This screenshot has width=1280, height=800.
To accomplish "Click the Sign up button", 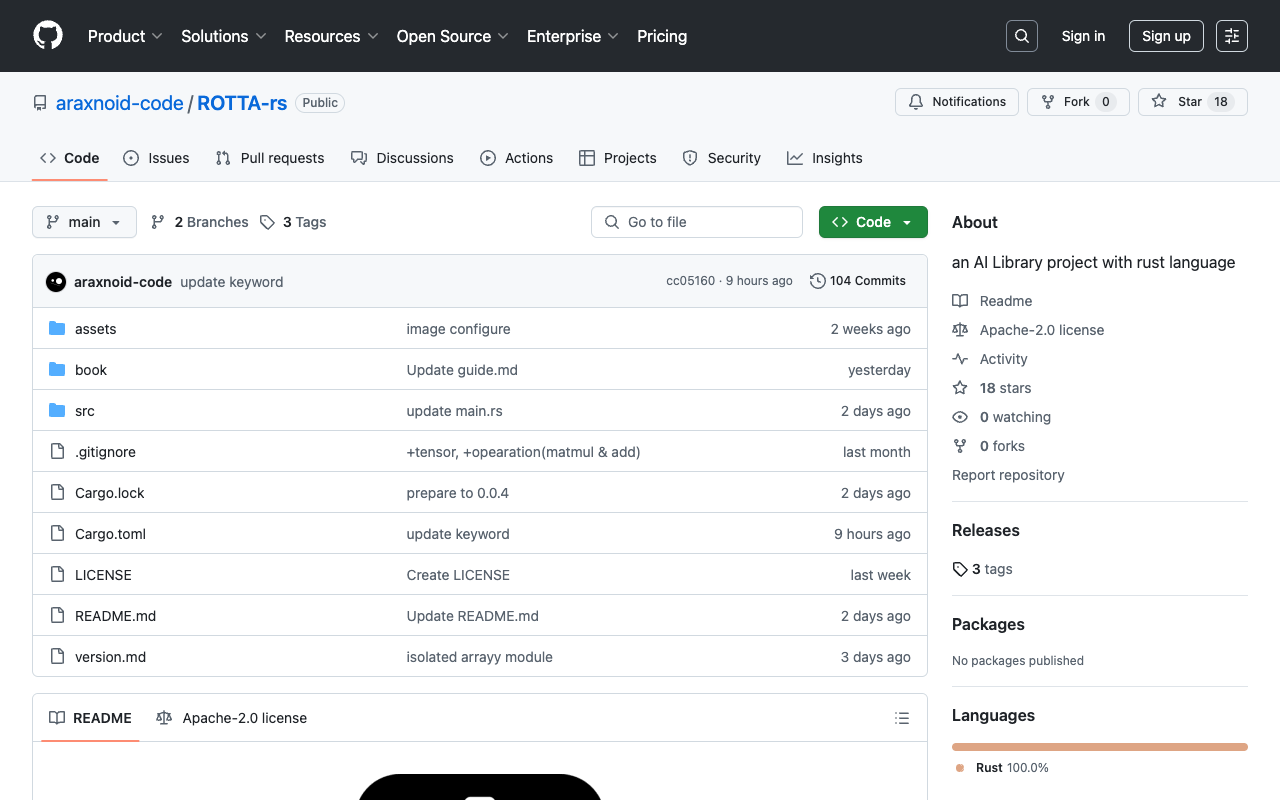I will point(1166,35).
